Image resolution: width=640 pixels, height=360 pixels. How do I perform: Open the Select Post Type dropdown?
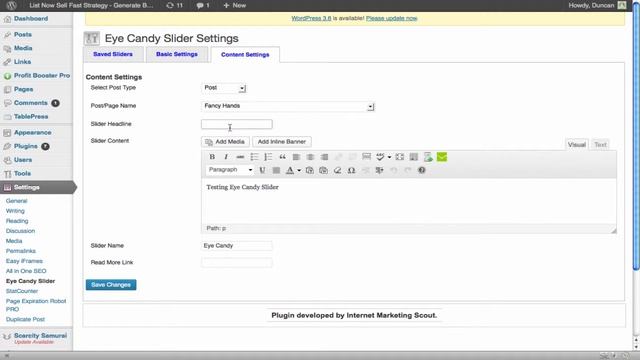click(x=224, y=88)
